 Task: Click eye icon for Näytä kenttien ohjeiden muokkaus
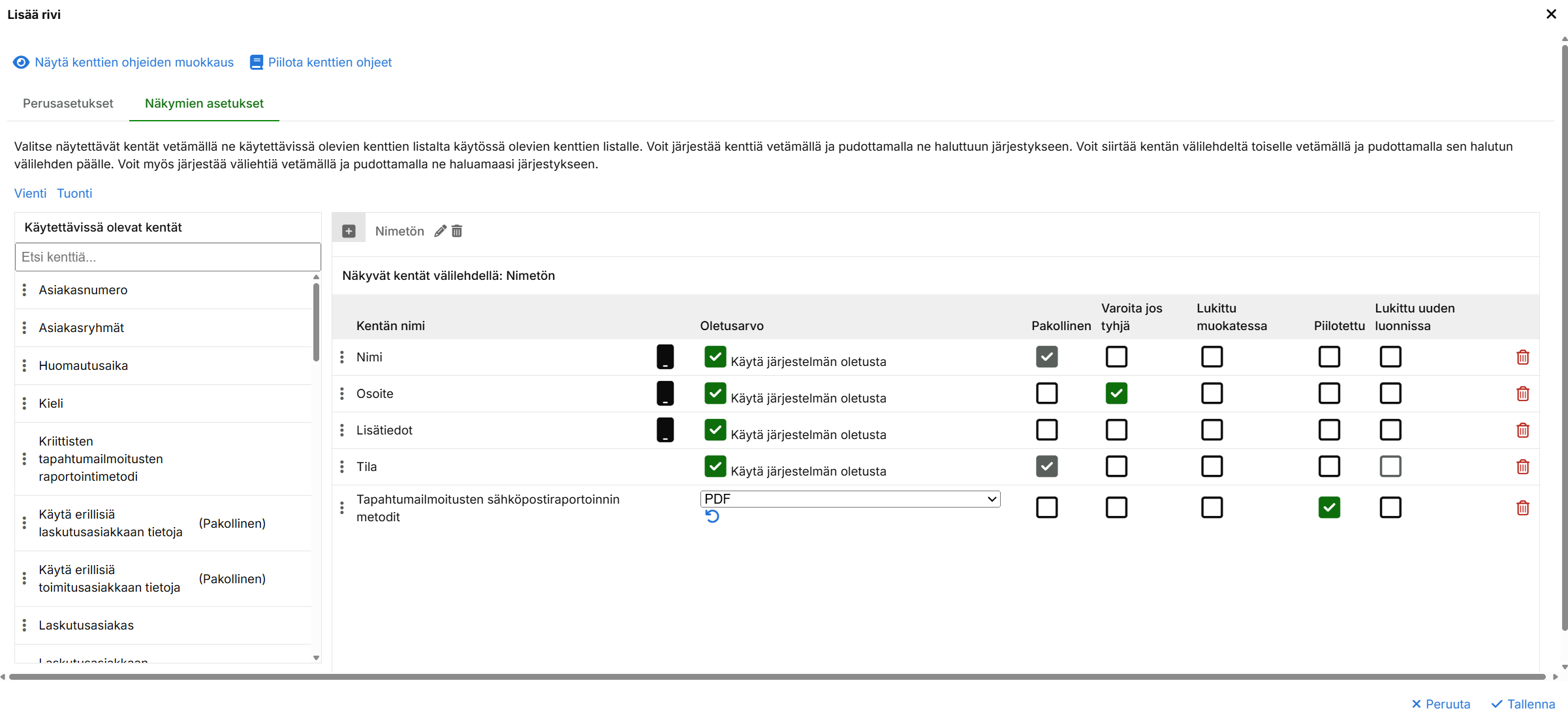click(x=21, y=62)
